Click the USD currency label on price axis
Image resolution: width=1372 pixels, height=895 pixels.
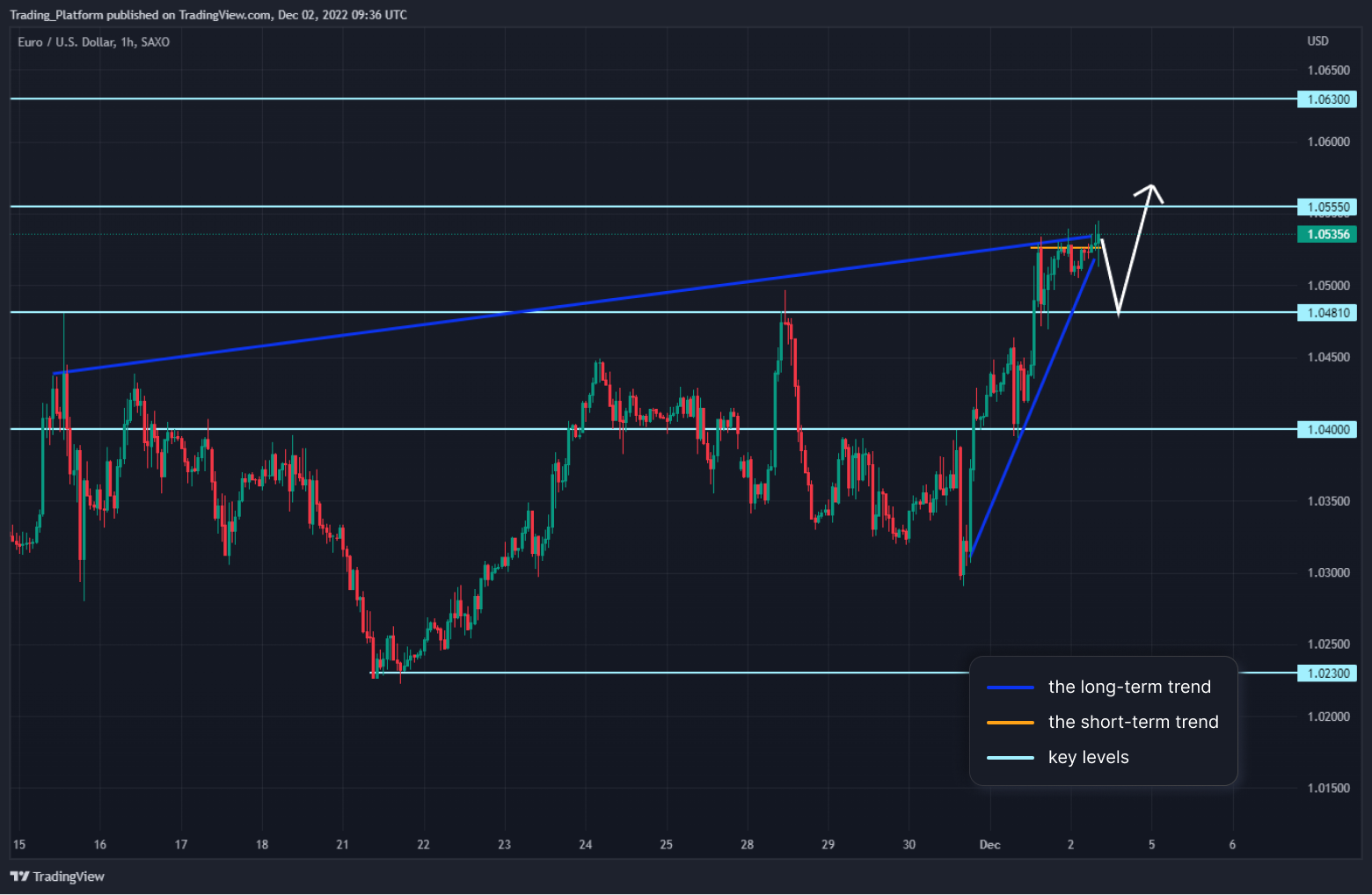click(1317, 41)
